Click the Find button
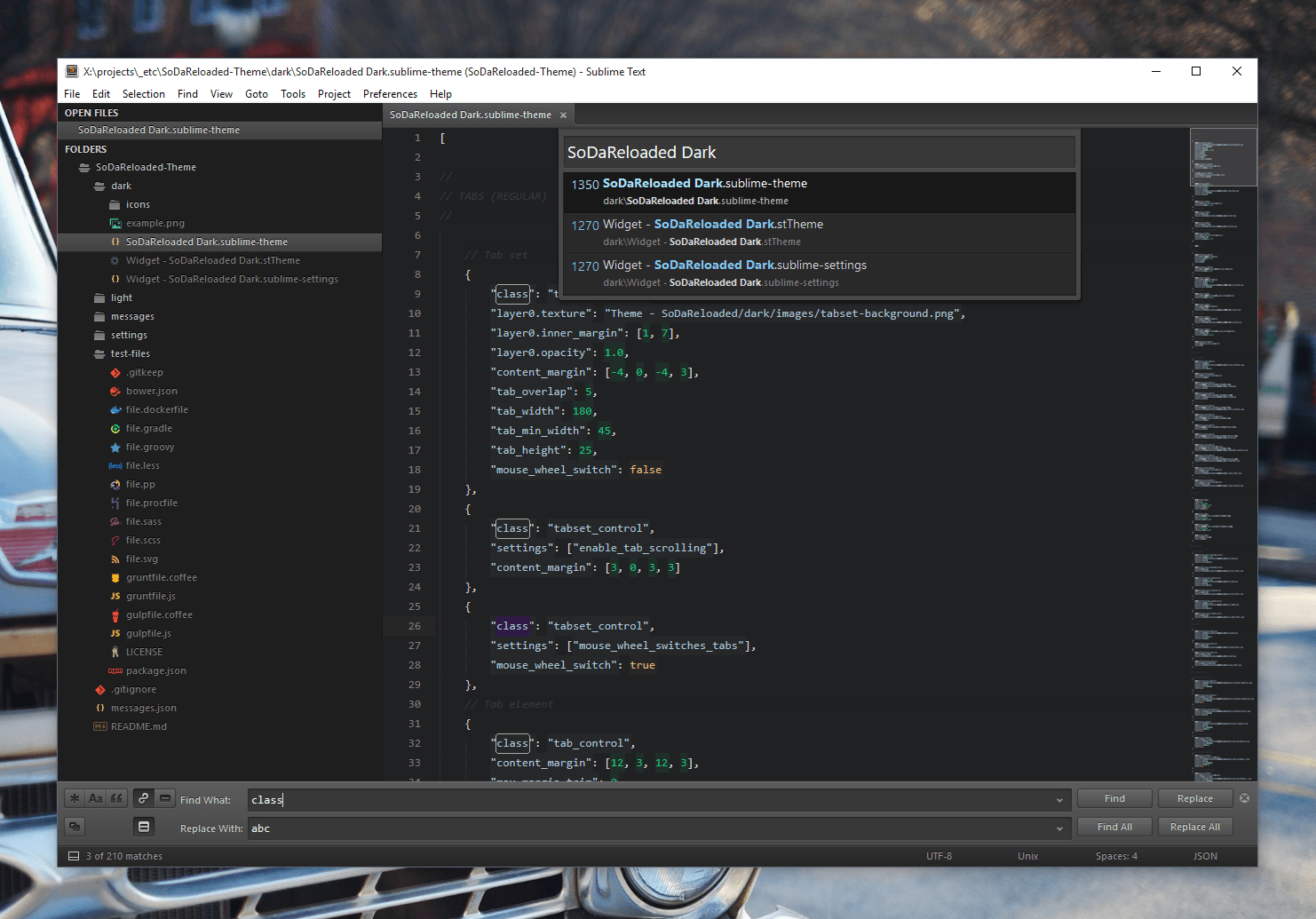 (x=1114, y=798)
